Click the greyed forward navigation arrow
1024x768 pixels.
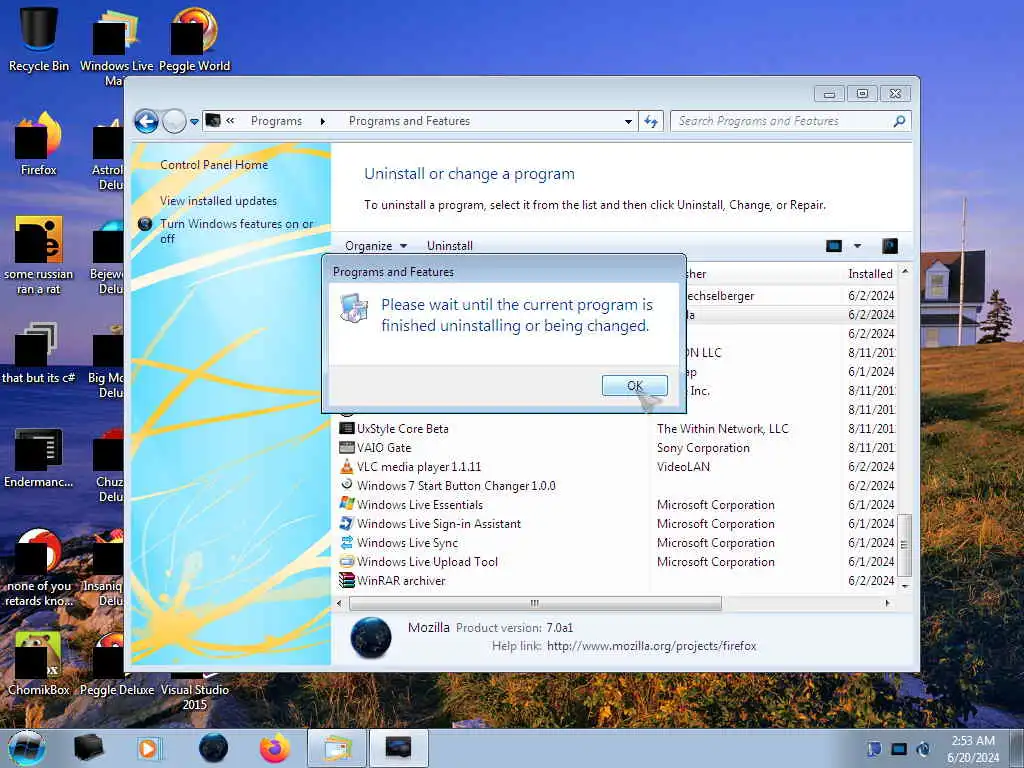tap(174, 121)
